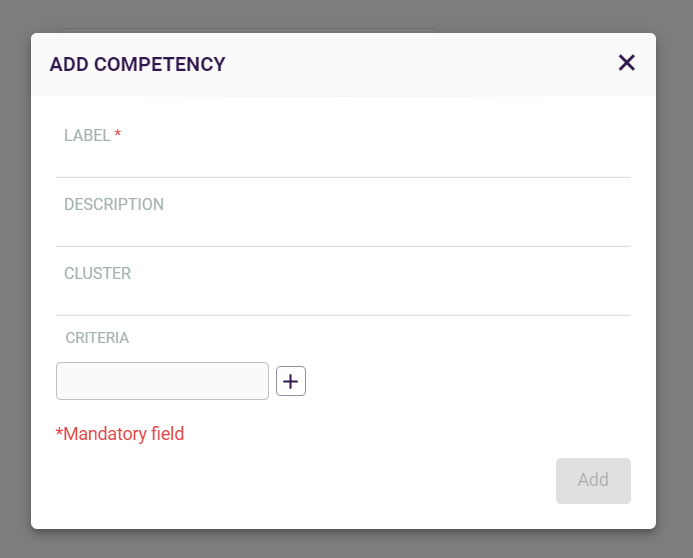Click the red asterisk next to LABEL
The image size is (693, 558).
click(118, 135)
